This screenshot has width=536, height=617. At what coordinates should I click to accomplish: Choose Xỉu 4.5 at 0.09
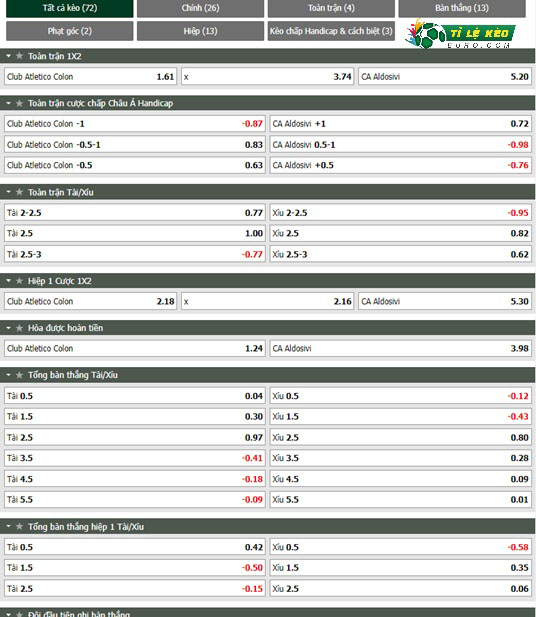[401, 479]
